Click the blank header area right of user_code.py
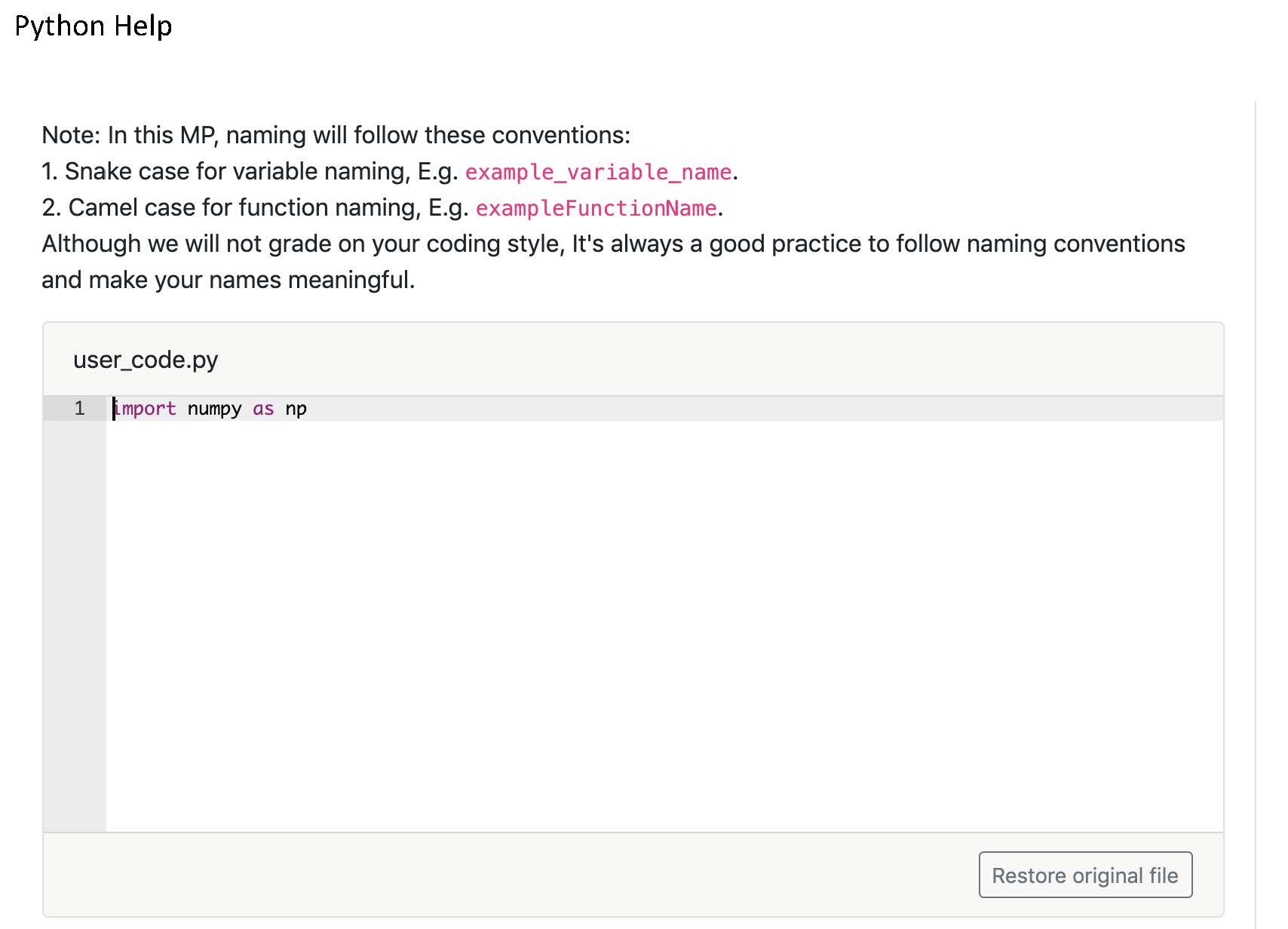The width and height of the screenshot is (1288, 929). [x=716, y=360]
